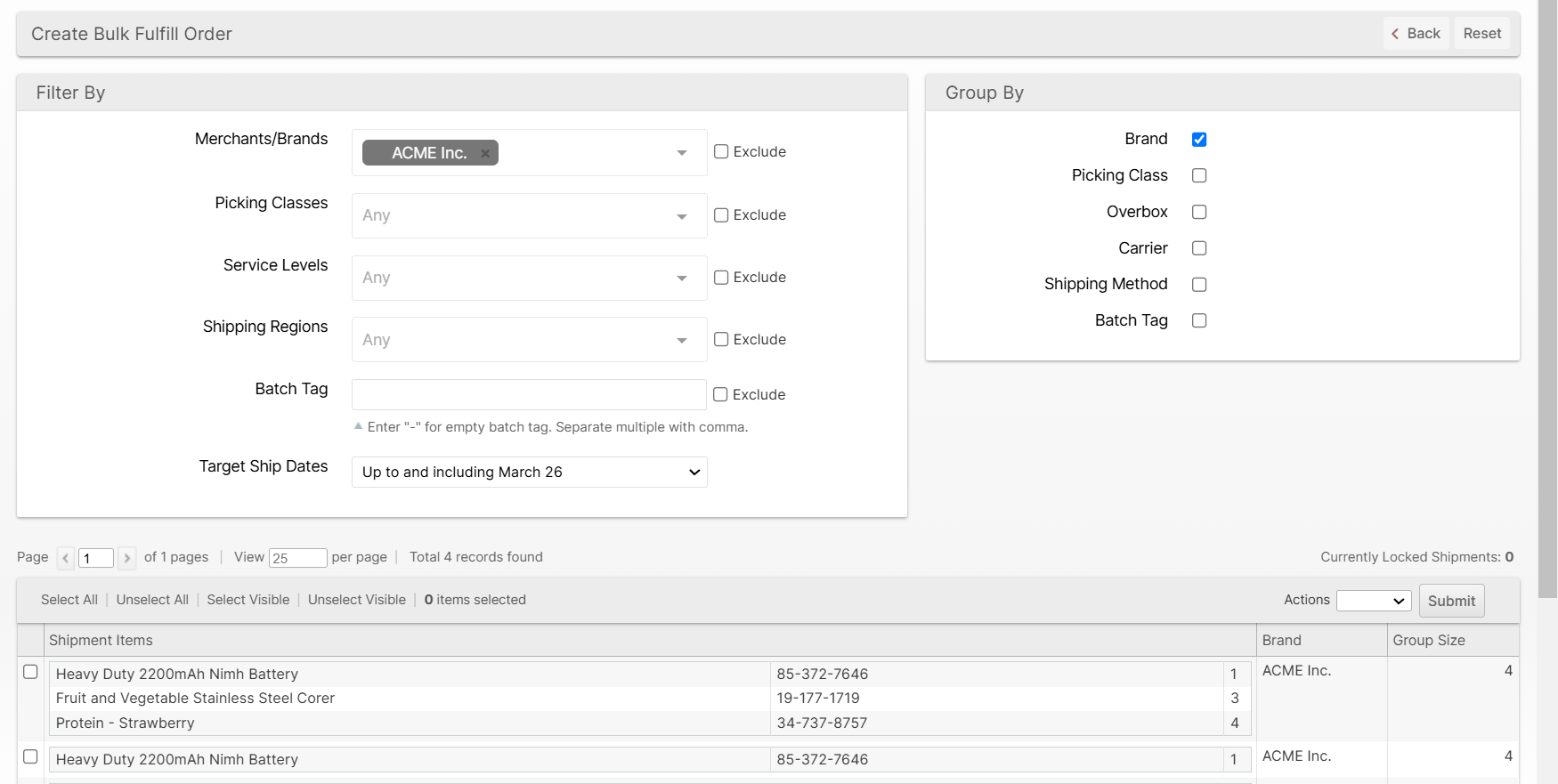This screenshot has height=784, width=1558.
Task: Toggle the Brand group-by checkbox
Action: (1198, 140)
